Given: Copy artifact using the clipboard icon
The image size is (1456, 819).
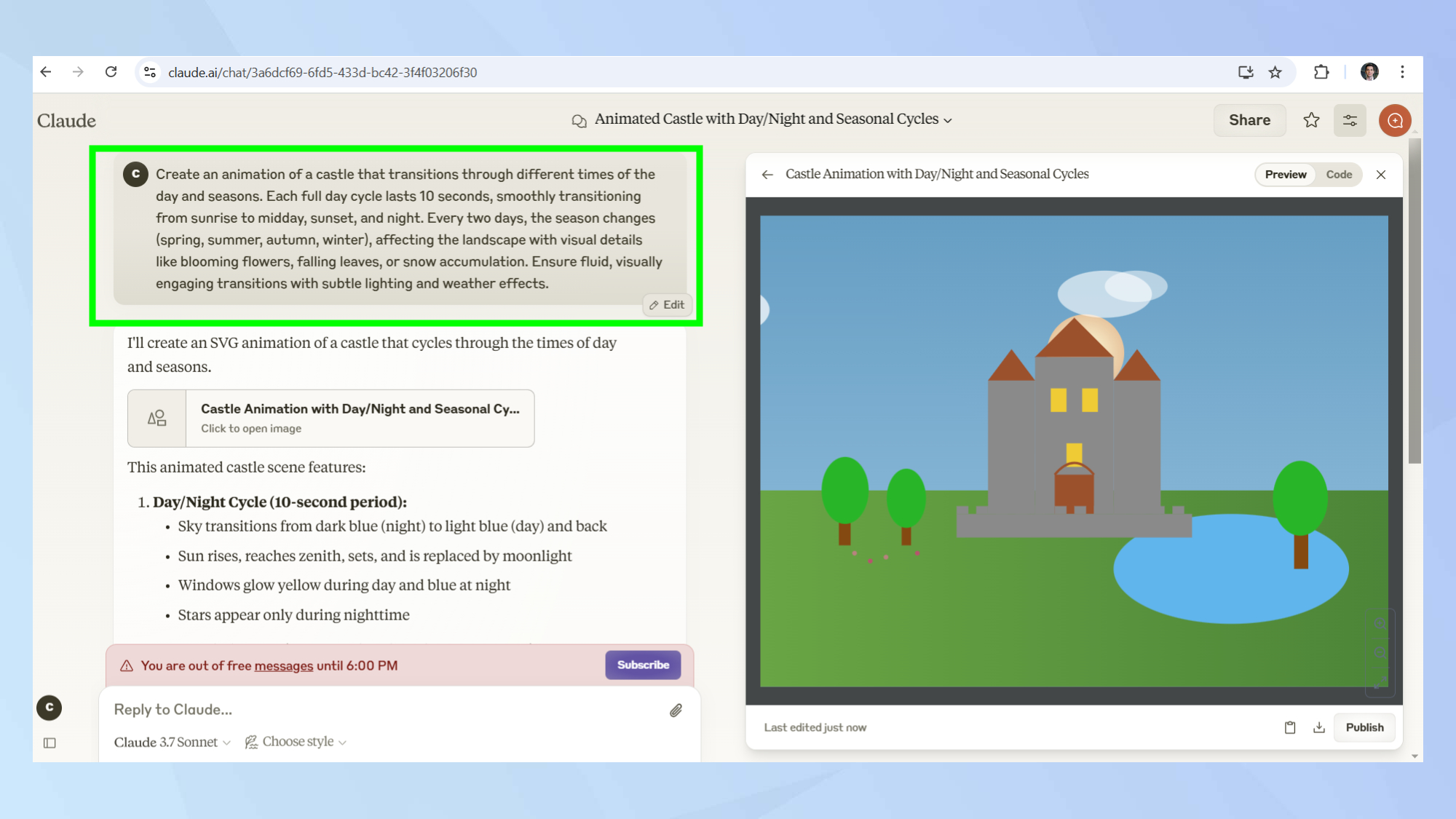Looking at the screenshot, I should [1289, 727].
